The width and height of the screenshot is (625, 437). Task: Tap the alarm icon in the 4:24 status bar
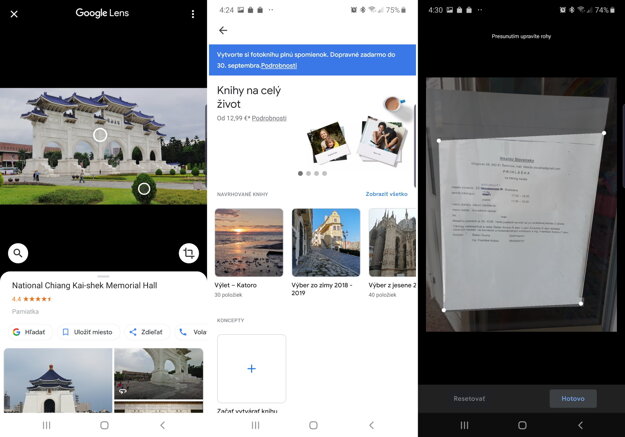pos(354,10)
